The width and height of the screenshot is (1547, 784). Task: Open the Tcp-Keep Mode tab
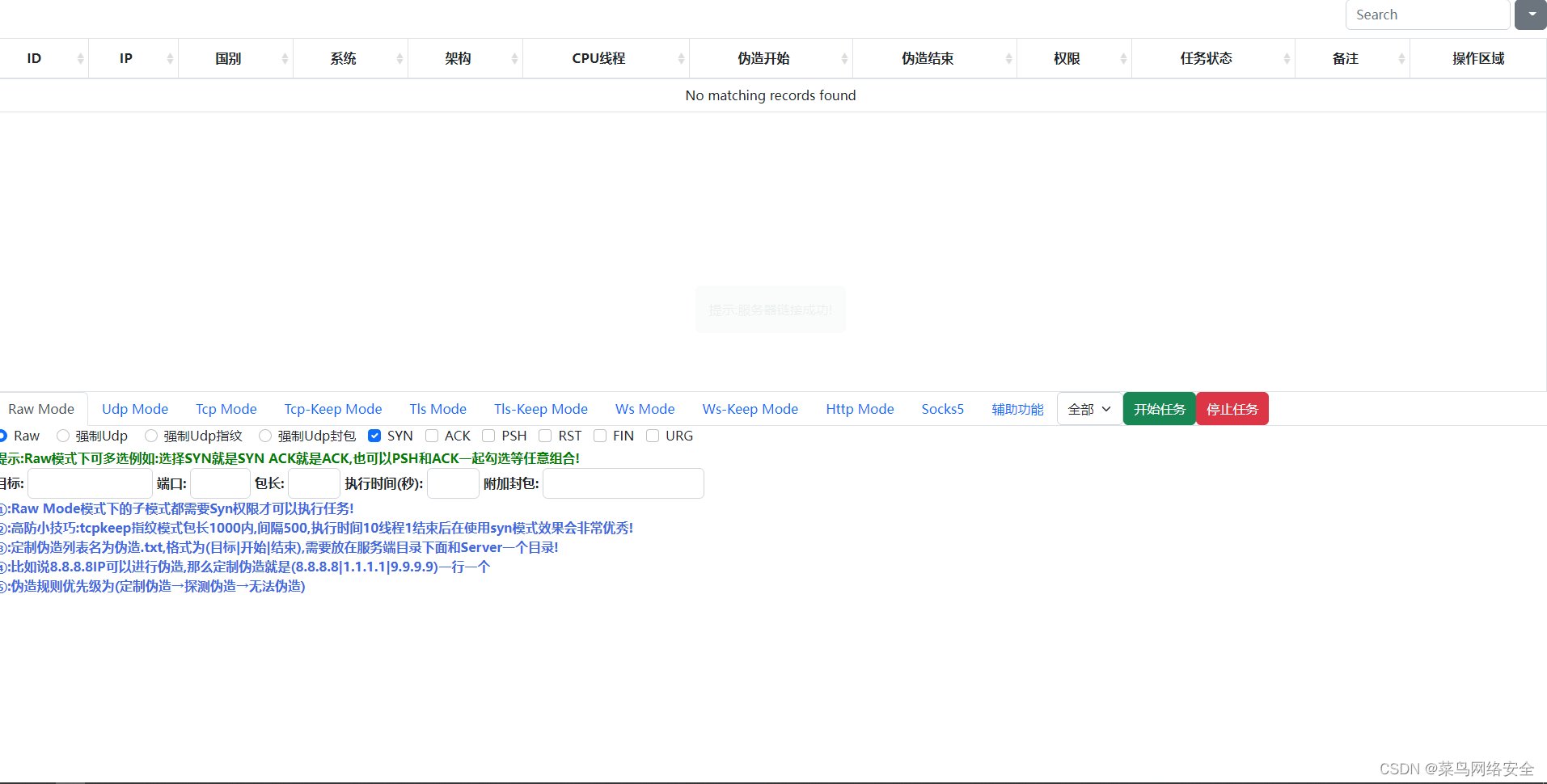[x=333, y=409]
